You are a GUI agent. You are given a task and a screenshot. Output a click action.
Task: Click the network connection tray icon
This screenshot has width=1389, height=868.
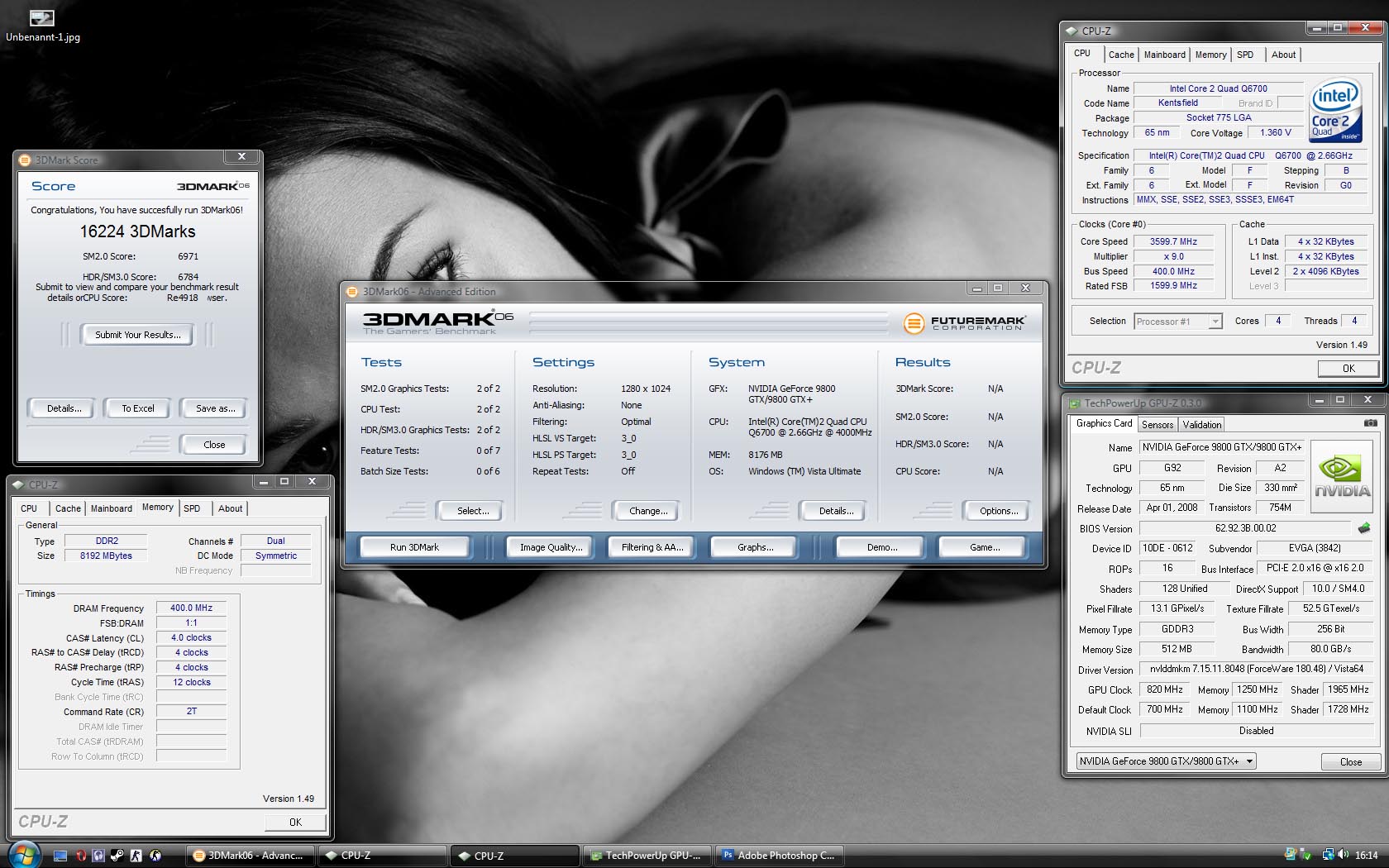(x=1328, y=855)
